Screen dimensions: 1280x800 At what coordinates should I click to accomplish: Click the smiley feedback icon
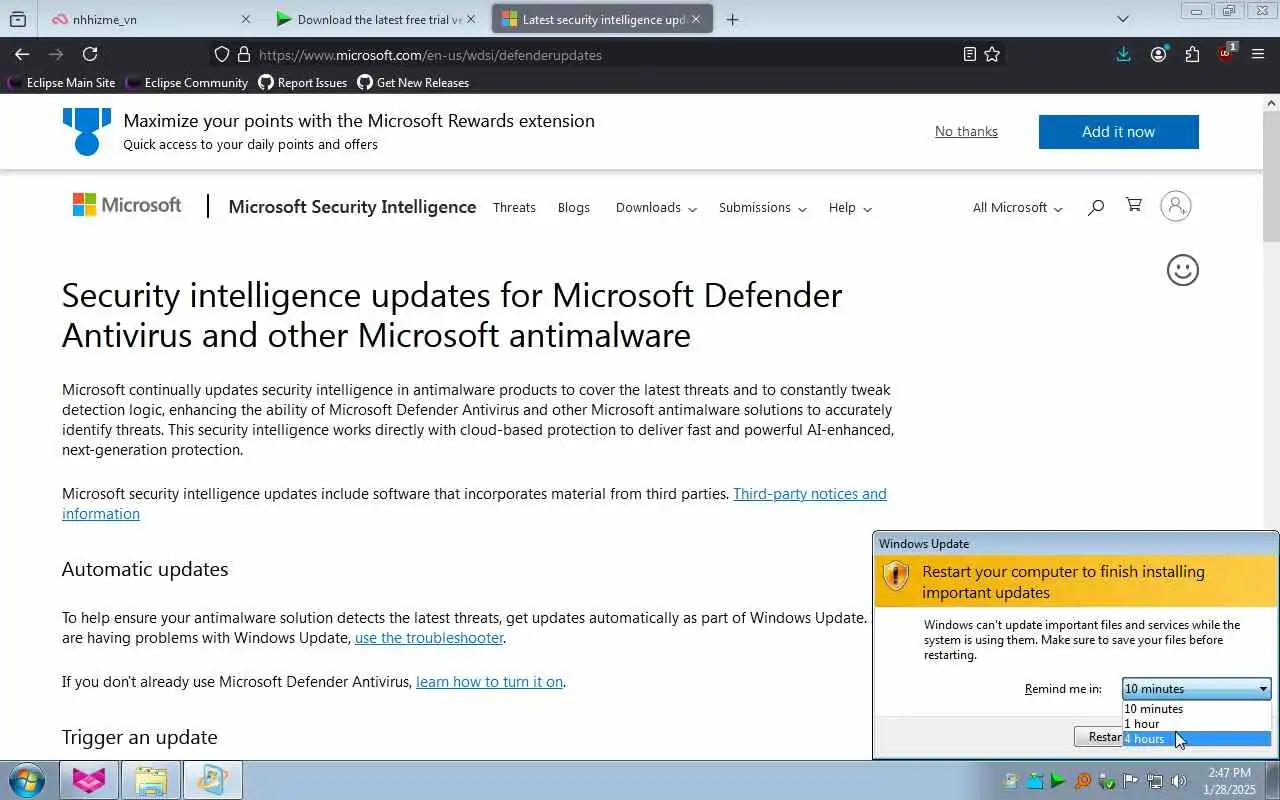click(1182, 270)
